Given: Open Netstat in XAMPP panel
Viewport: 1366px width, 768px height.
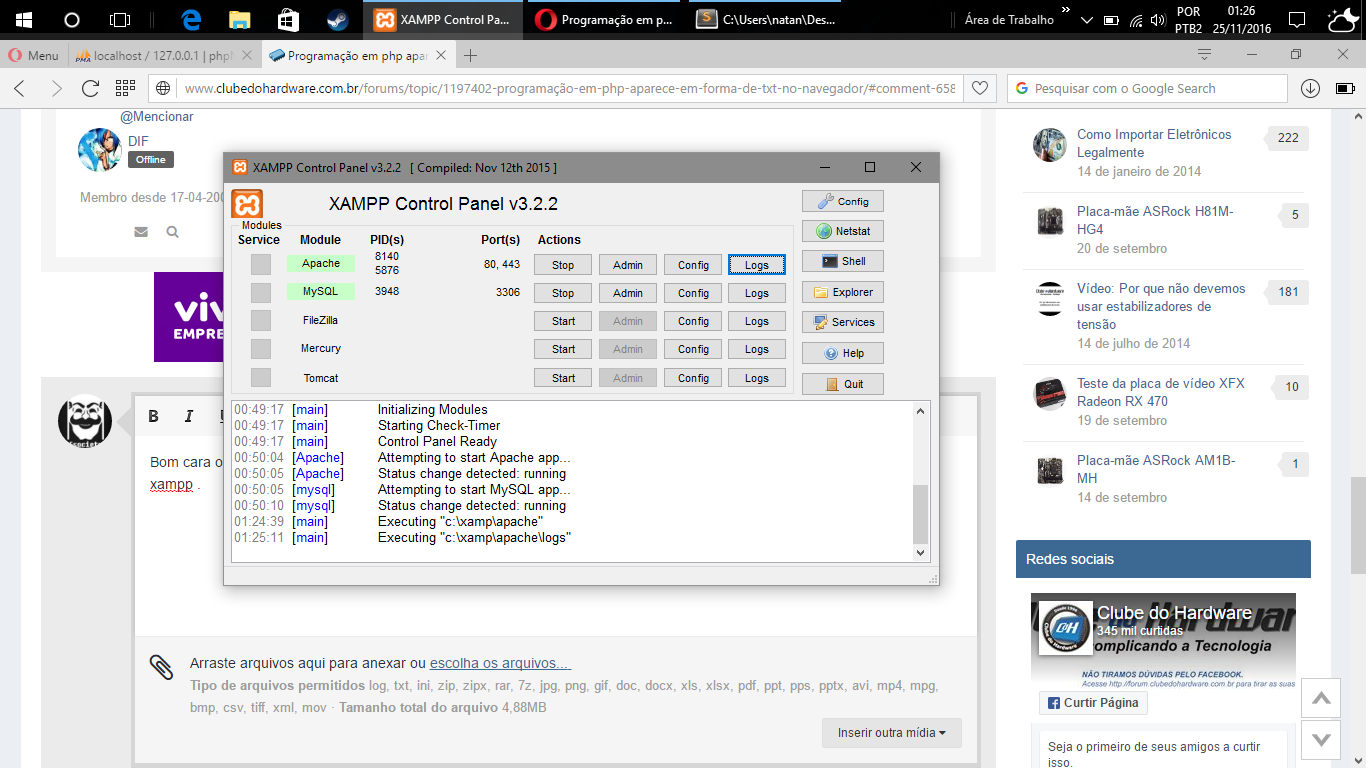Looking at the screenshot, I should pyautogui.click(x=843, y=231).
